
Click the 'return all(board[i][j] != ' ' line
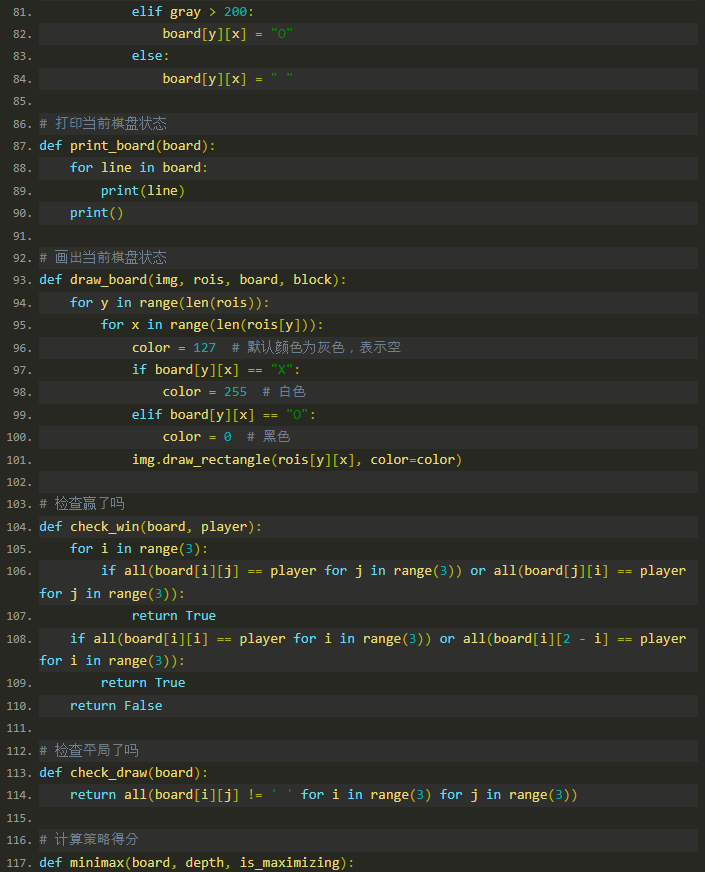click(x=324, y=795)
